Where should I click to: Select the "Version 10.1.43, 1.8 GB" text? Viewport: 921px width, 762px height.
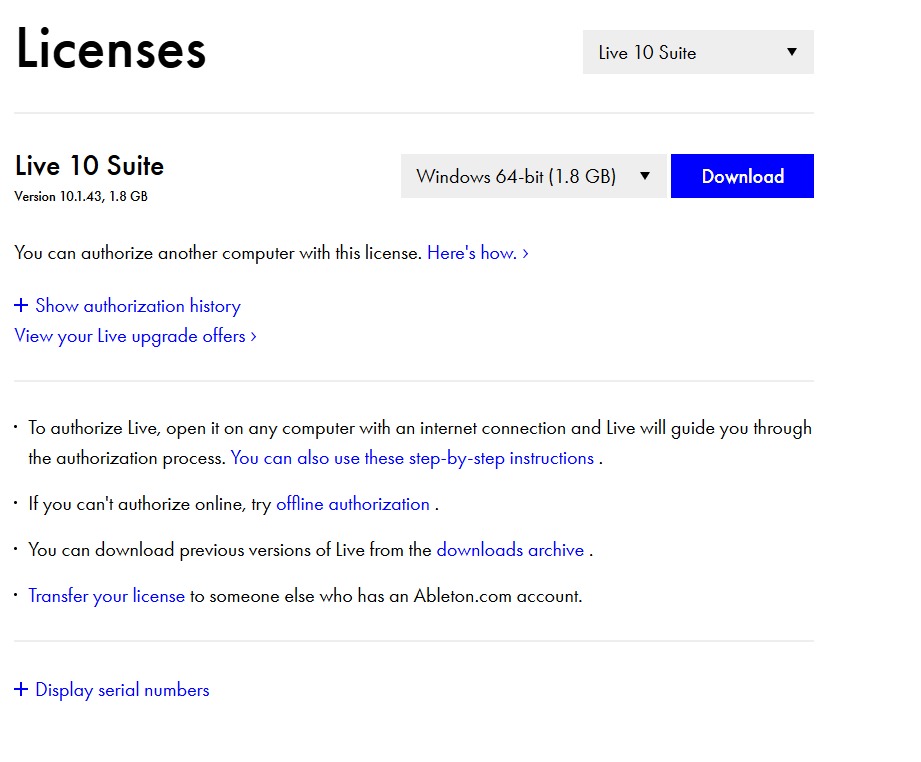[81, 196]
